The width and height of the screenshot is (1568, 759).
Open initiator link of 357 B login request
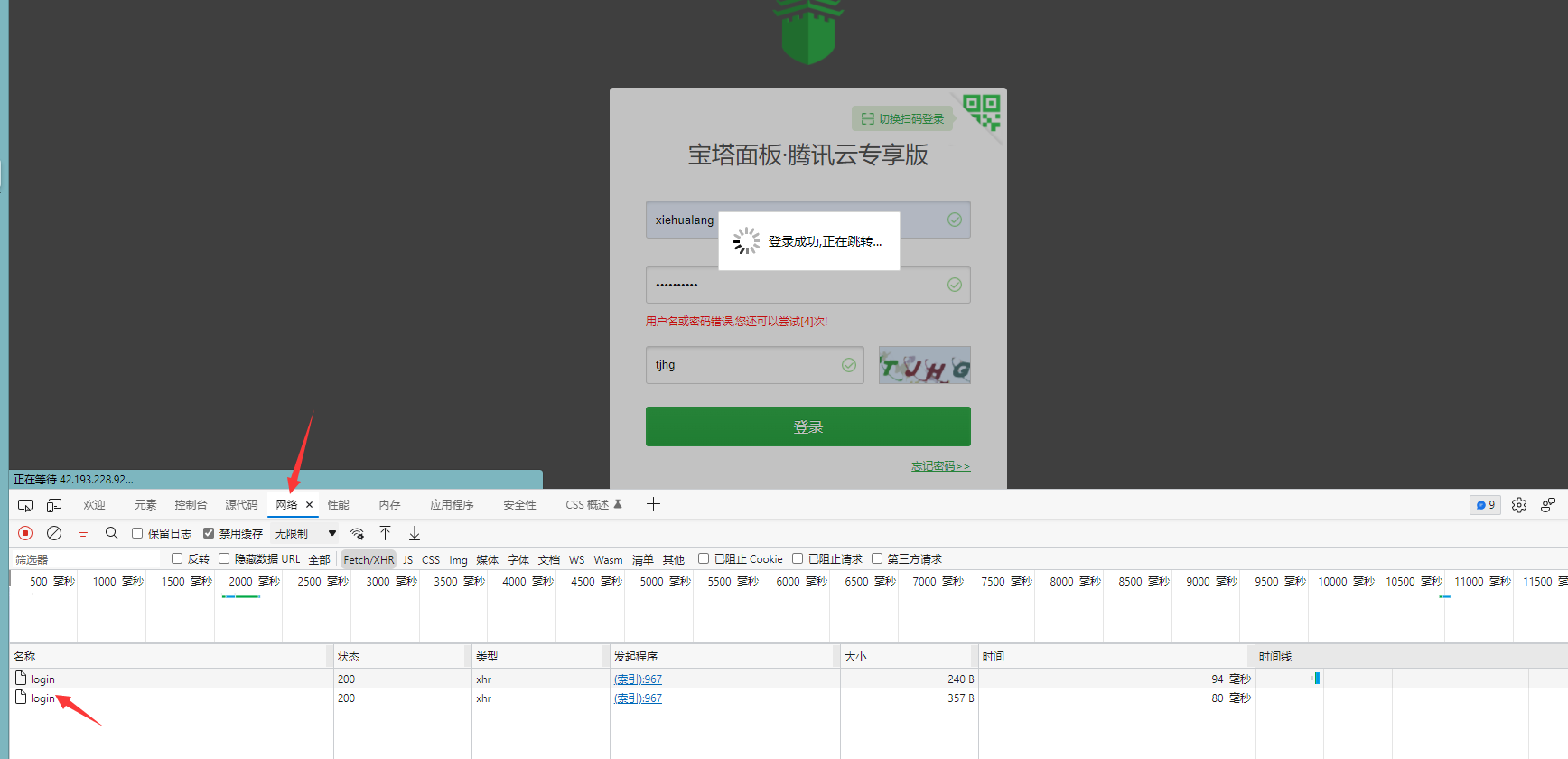(x=638, y=698)
